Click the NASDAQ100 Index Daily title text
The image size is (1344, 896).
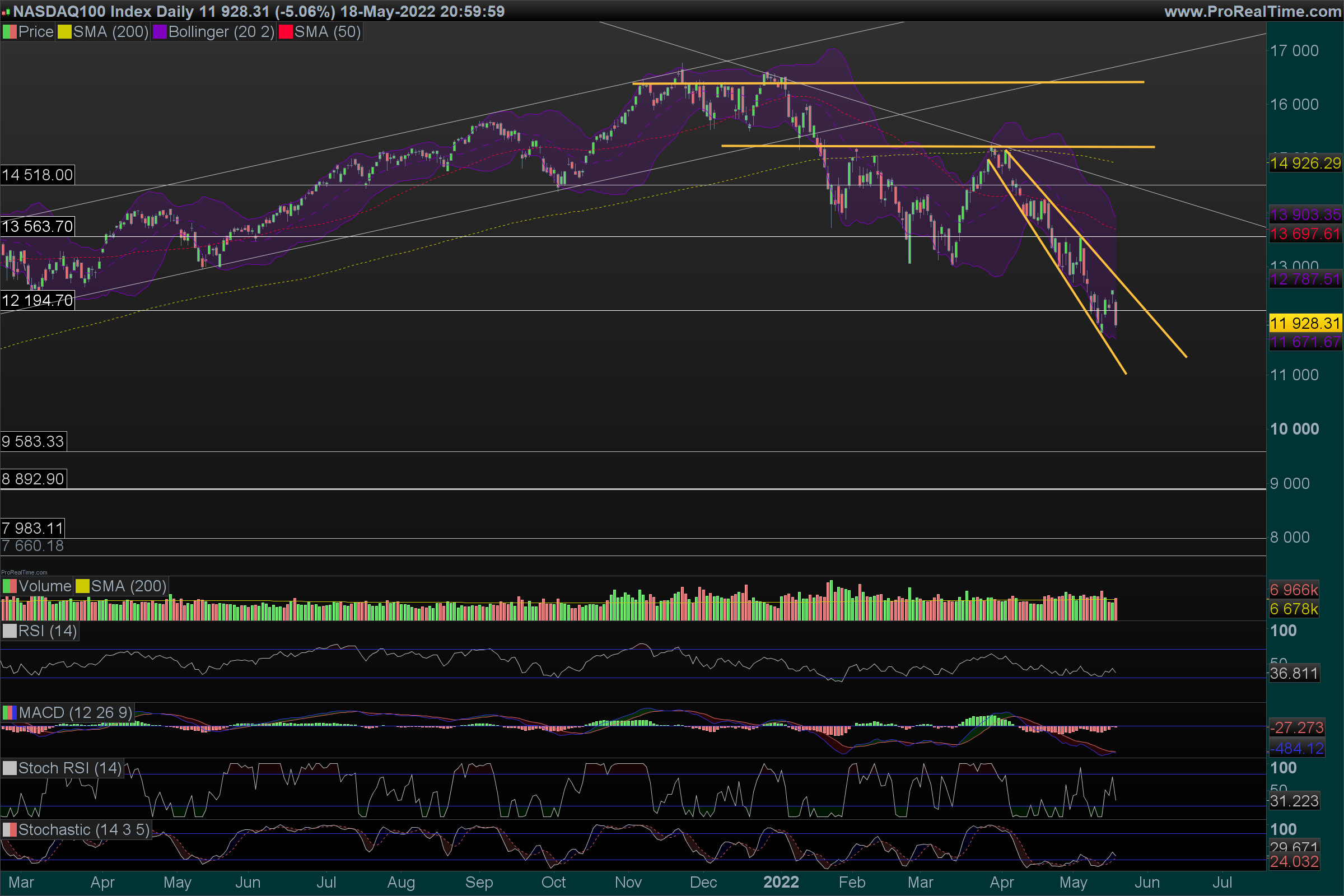(x=103, y=11)
